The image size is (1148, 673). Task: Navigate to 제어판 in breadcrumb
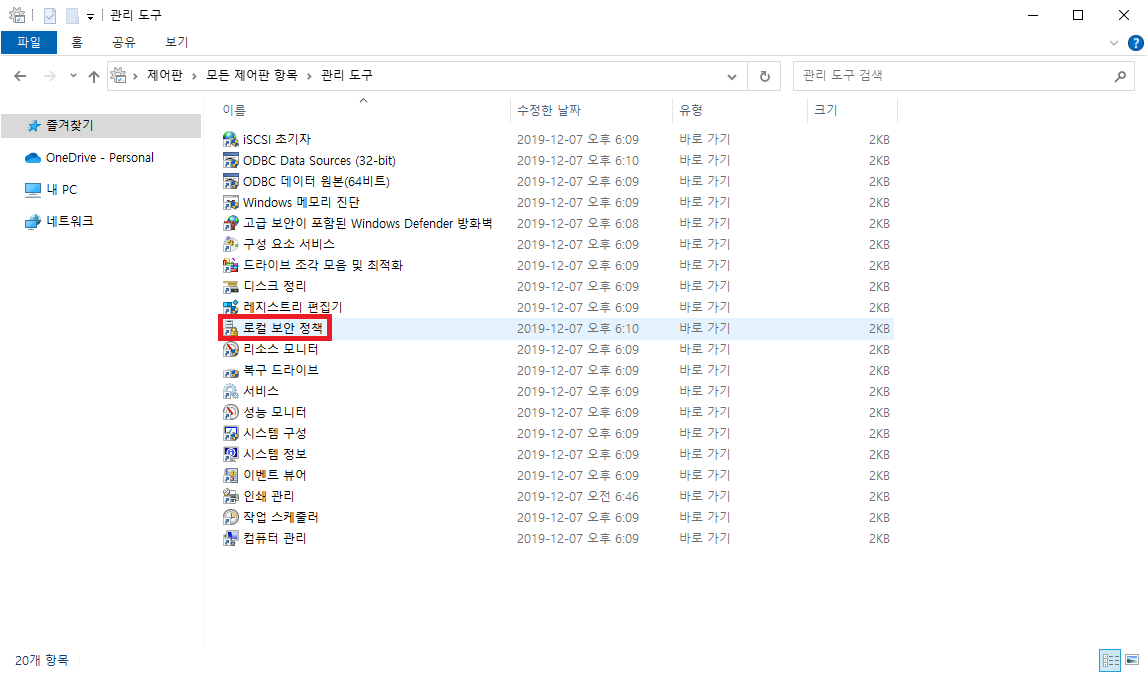tap(165, 75)
